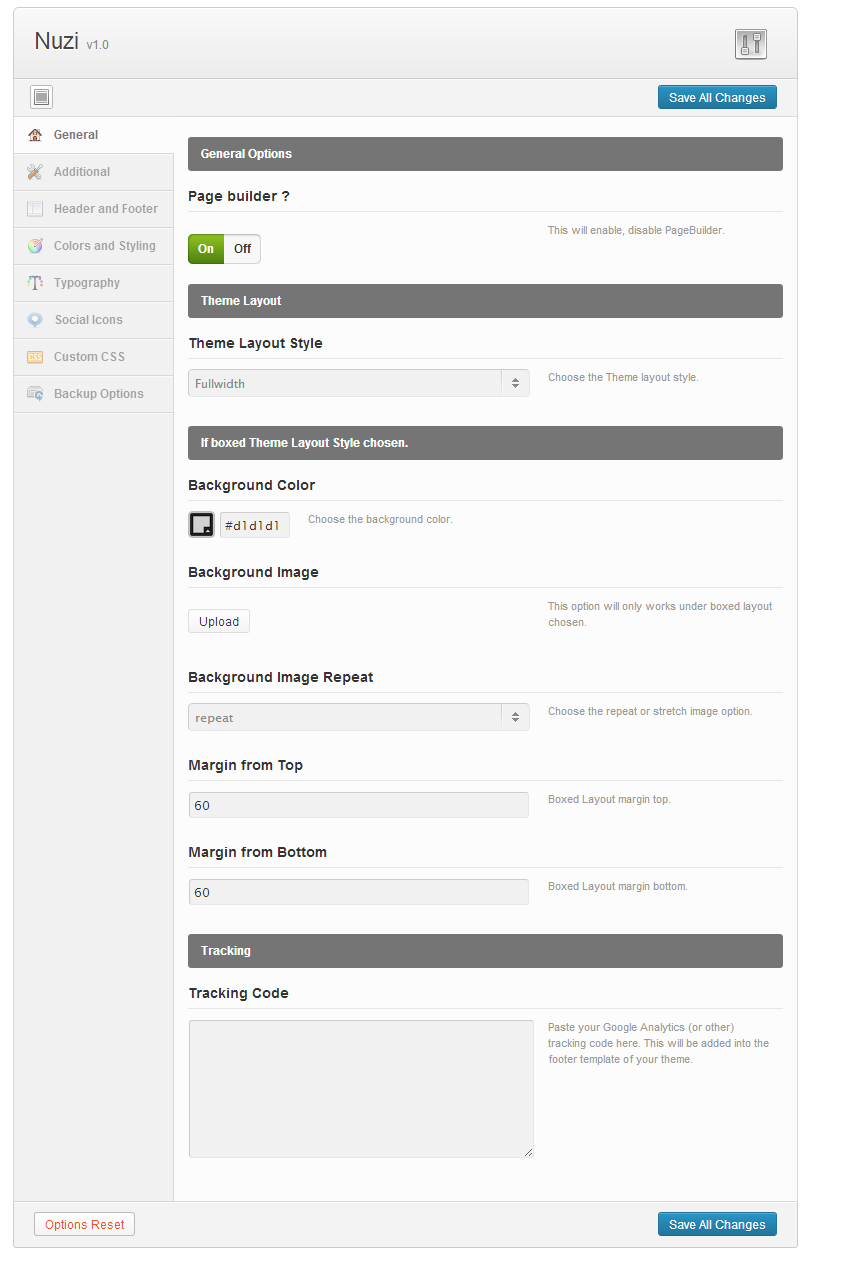
Task: Click the sliders icon in the Nuzi header
Action: coord(750,44)
